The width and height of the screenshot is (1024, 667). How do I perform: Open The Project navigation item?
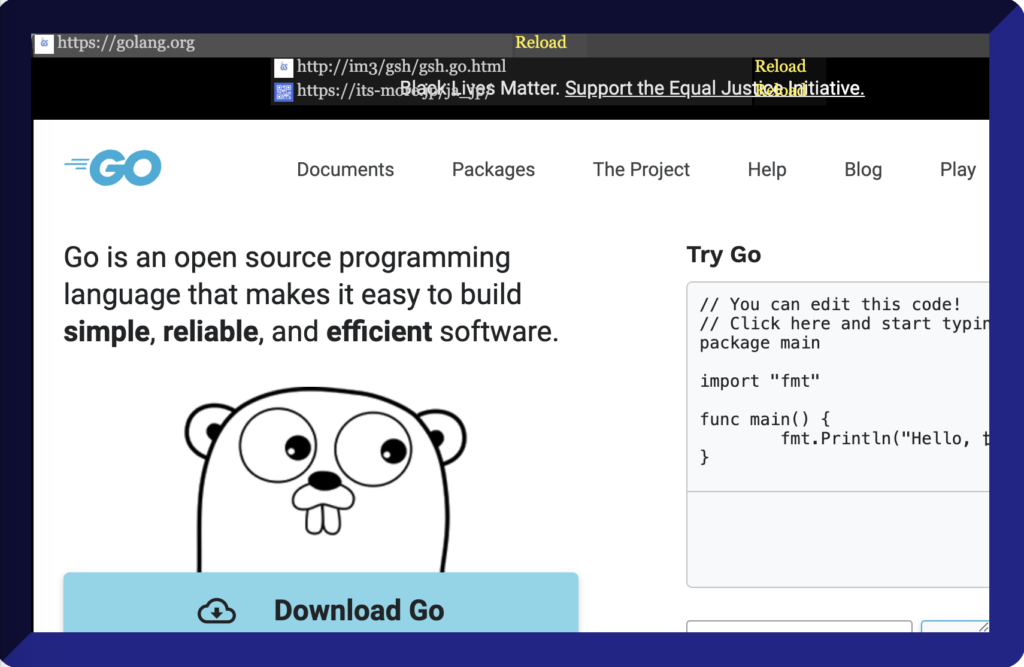coord(641,170)
